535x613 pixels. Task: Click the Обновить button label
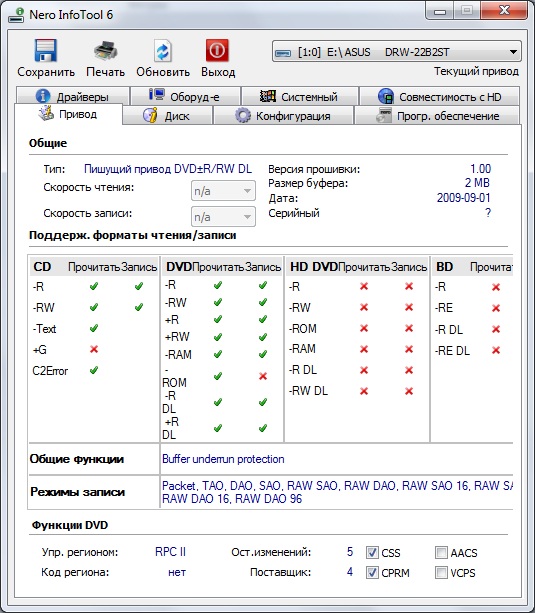[163, 72]
